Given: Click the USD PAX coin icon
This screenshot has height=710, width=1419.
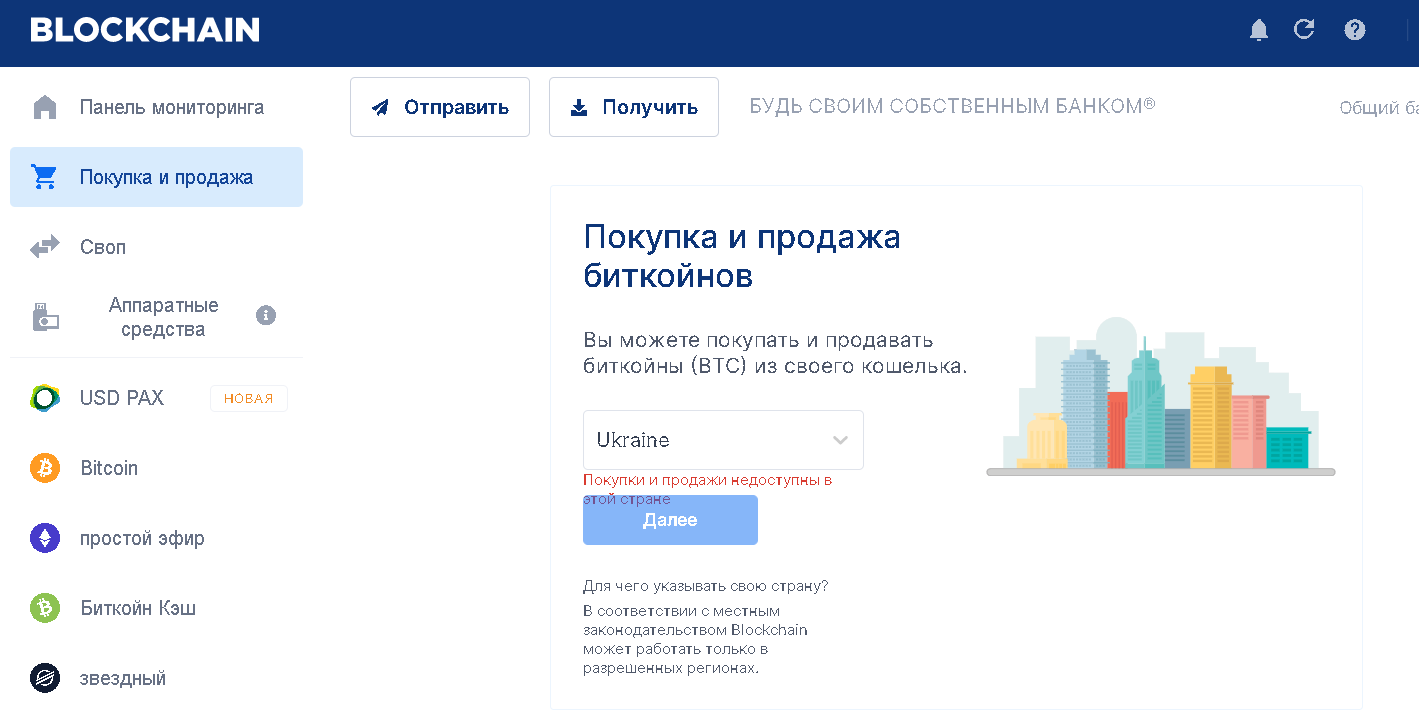Looking at the screenshot, I should pos(45,398).
